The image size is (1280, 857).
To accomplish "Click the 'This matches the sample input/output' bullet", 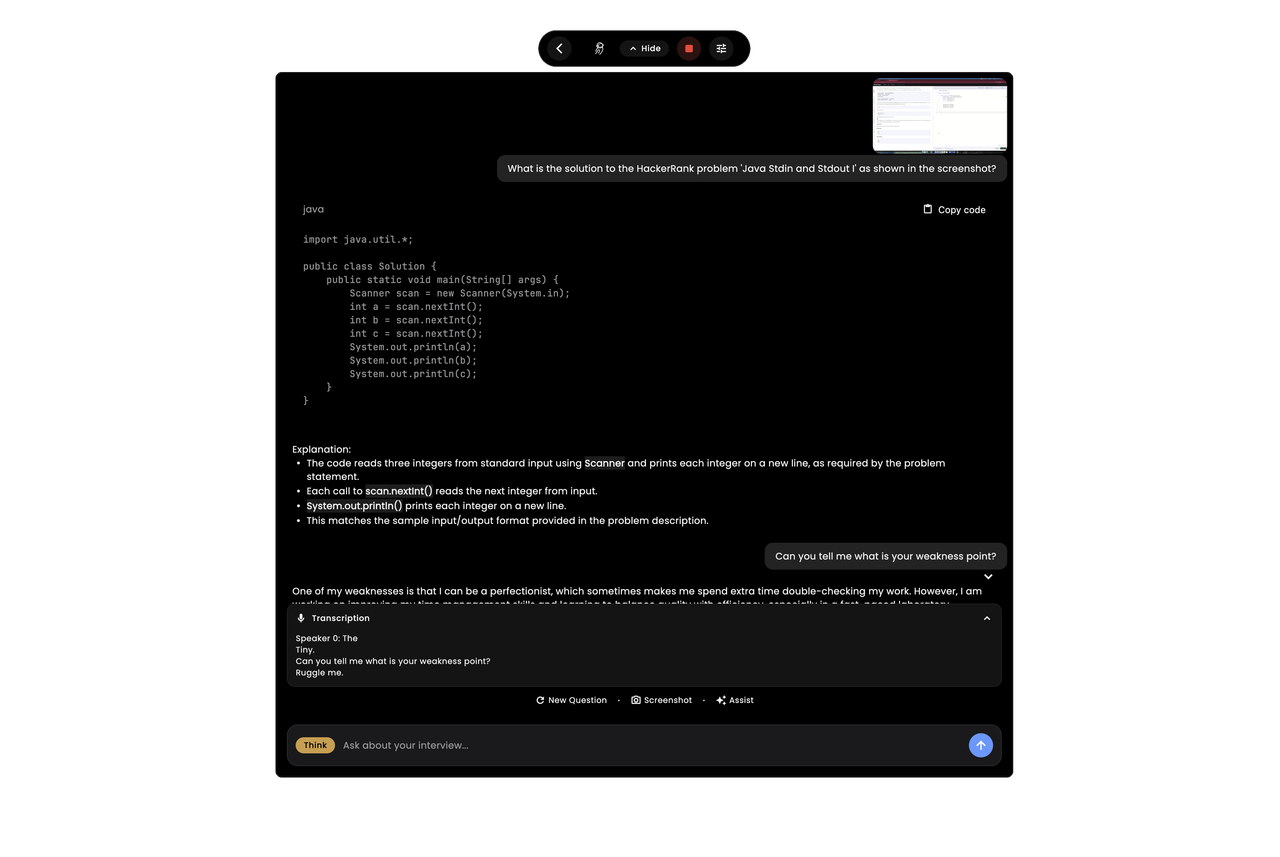I will (507, 521).
